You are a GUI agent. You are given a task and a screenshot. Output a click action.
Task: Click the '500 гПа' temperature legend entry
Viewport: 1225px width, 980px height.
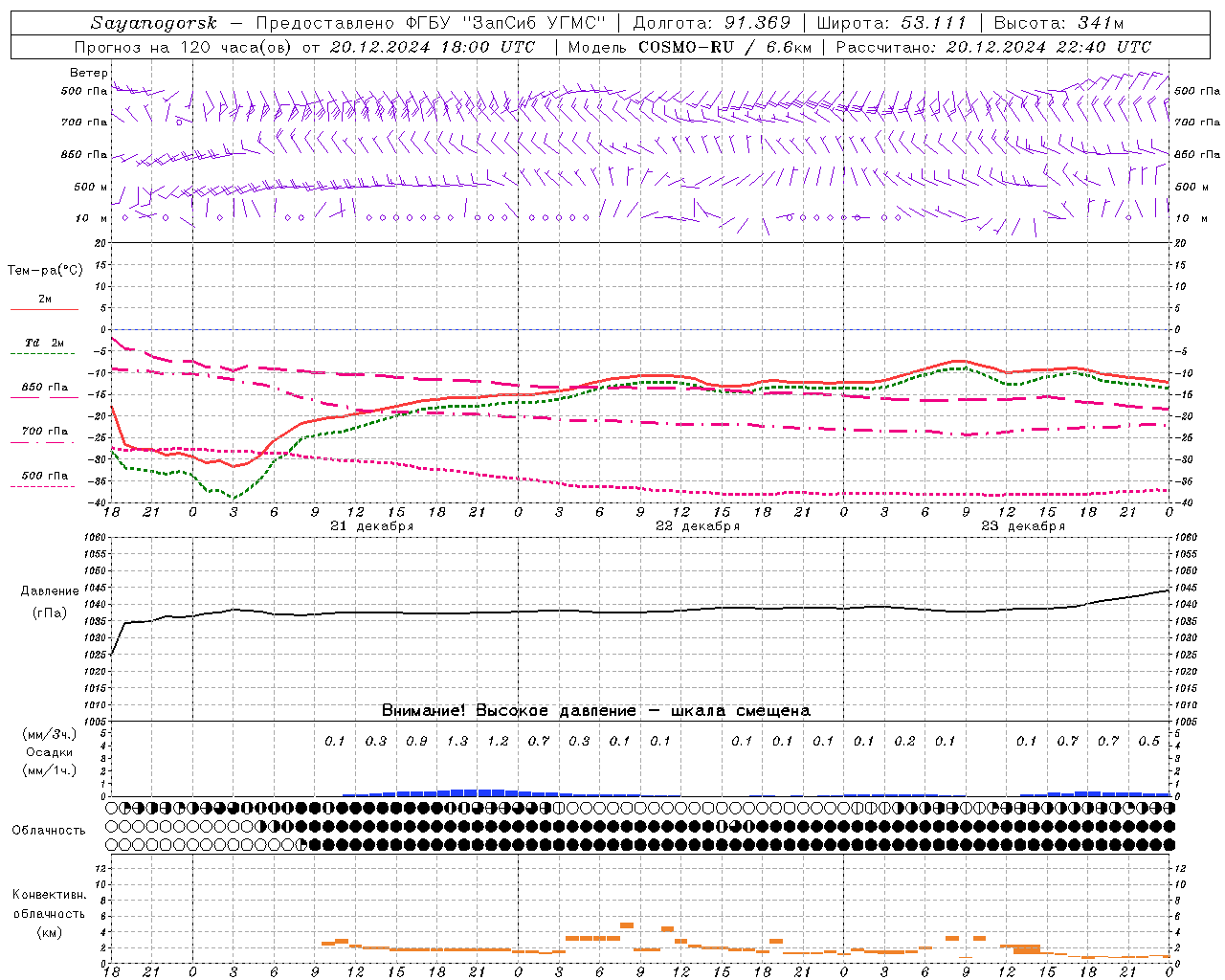click(x=45, y=476)
